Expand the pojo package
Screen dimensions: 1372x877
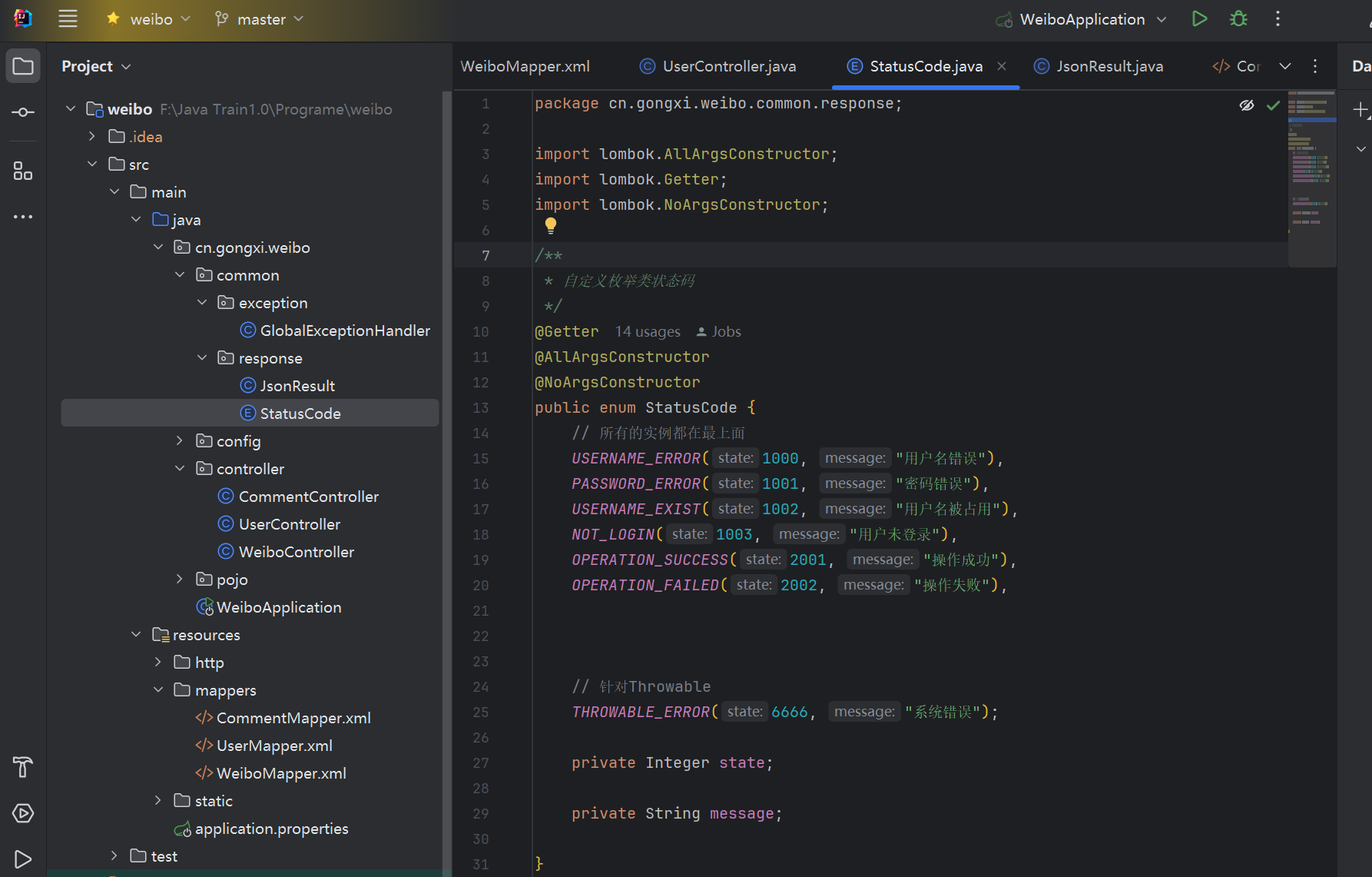(179, 579)
